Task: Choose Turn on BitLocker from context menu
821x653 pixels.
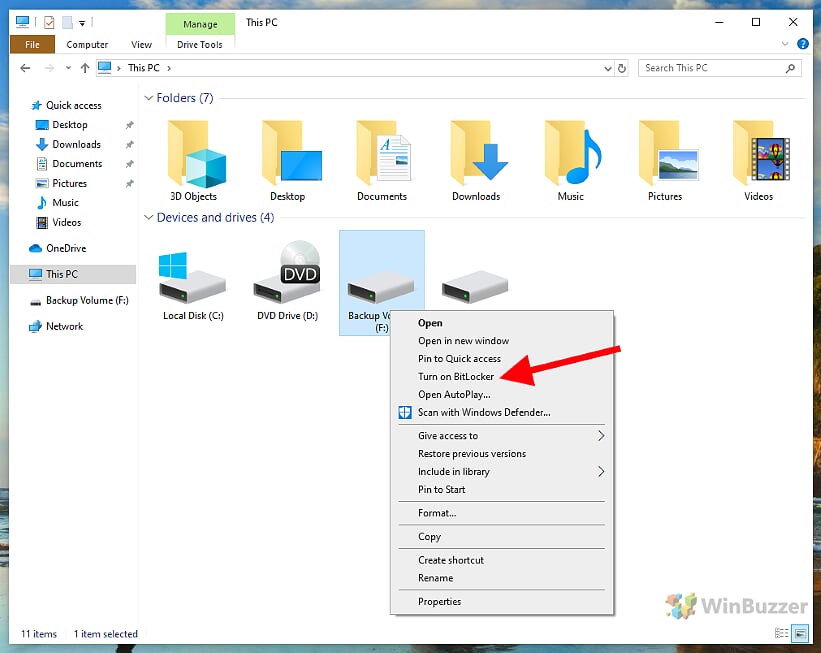Action: click(456, 377)
